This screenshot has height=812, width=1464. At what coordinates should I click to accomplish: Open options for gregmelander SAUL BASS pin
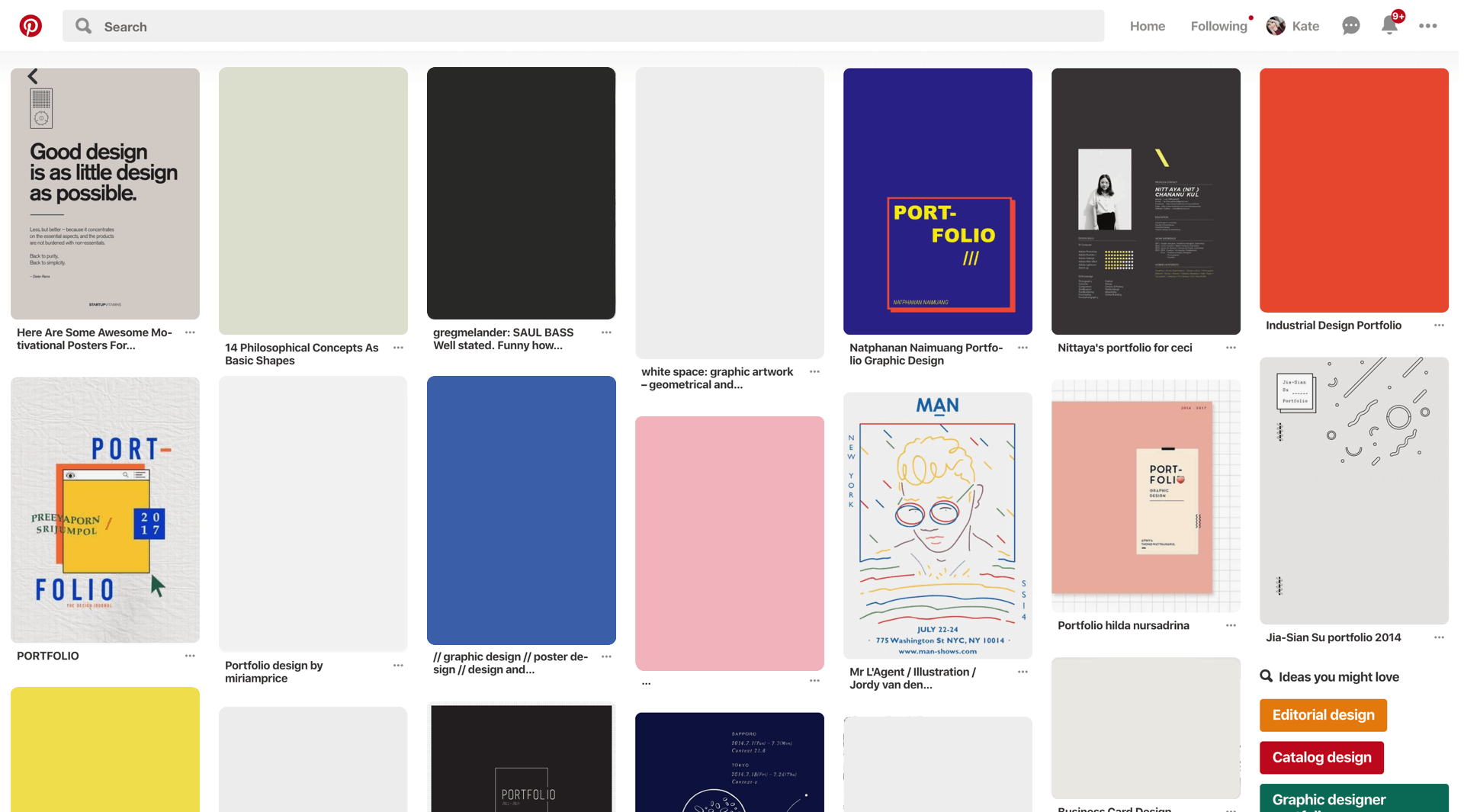(x=606, y=332)
